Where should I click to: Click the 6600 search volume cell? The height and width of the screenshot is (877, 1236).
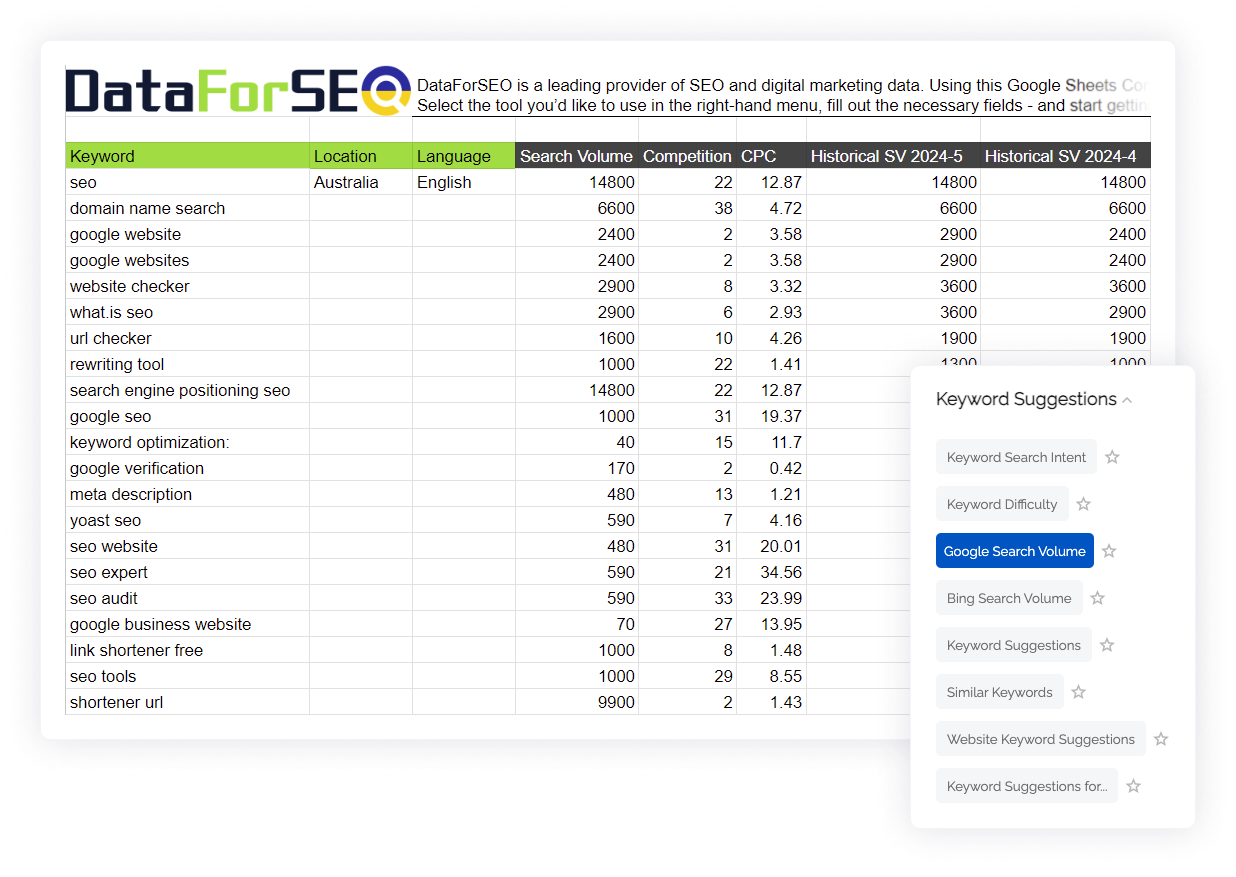577,208
